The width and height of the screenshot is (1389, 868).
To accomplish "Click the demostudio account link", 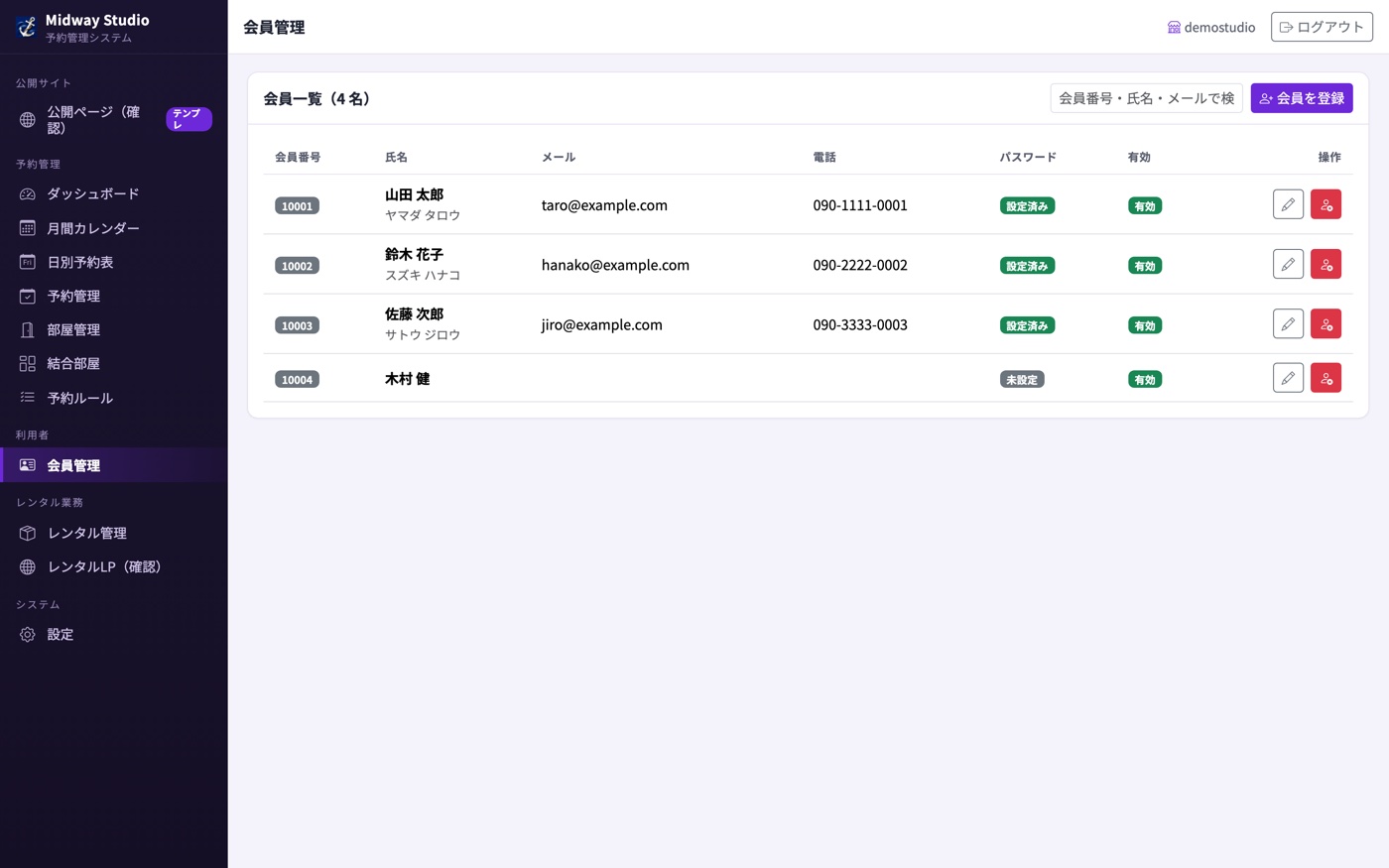I will [1211, 27].
